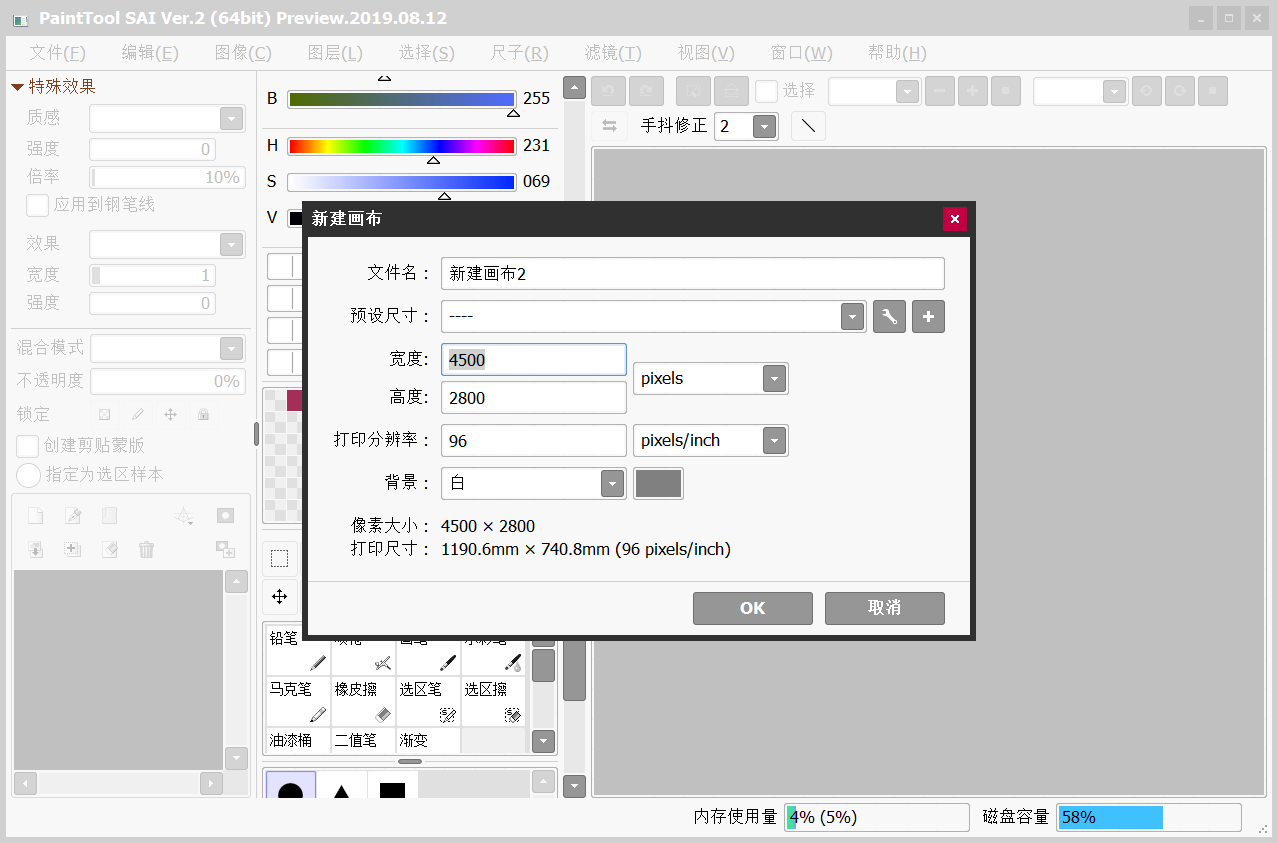This screenshot has width=1278, height=843.
Task: Click the undo arrow icon in the canvas toolbar
Action: pyautogui.click(x=608, y=91)
